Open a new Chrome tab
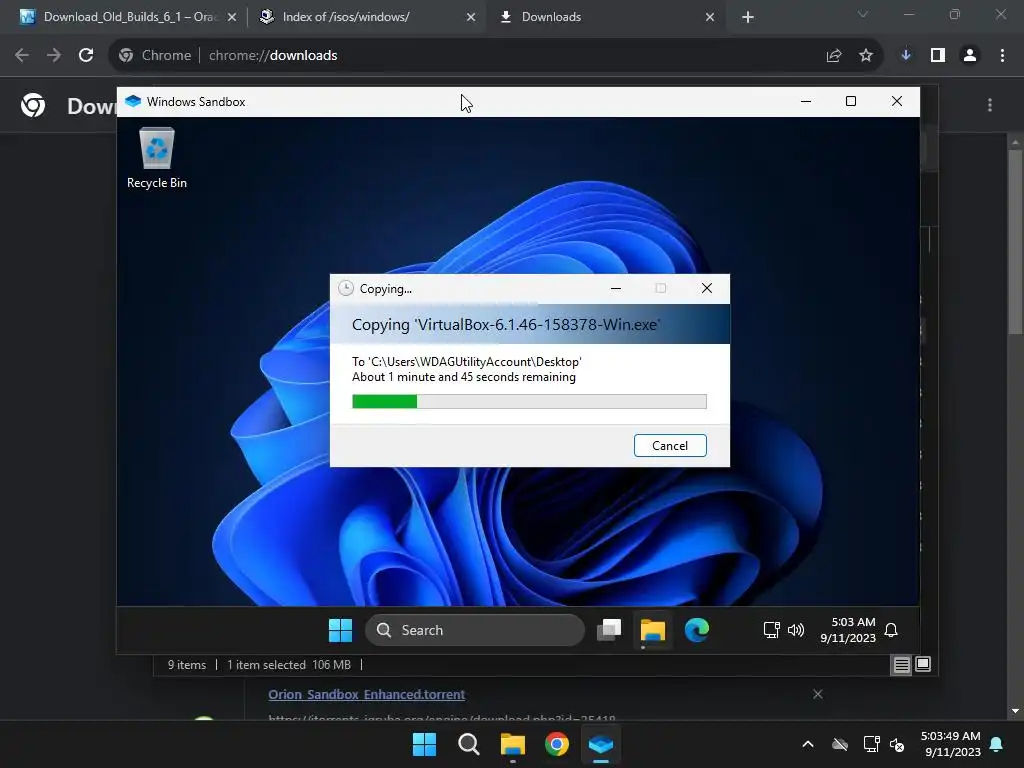 [748, 18]
